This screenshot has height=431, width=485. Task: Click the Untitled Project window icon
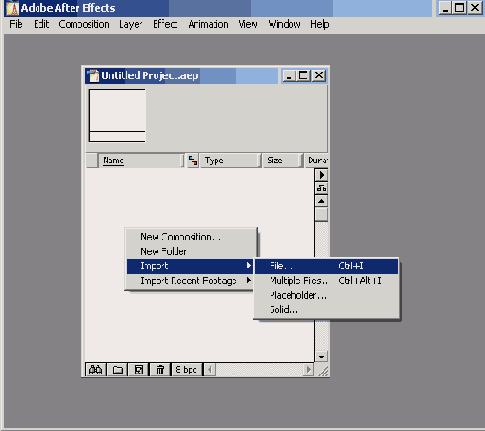[93, 76]
